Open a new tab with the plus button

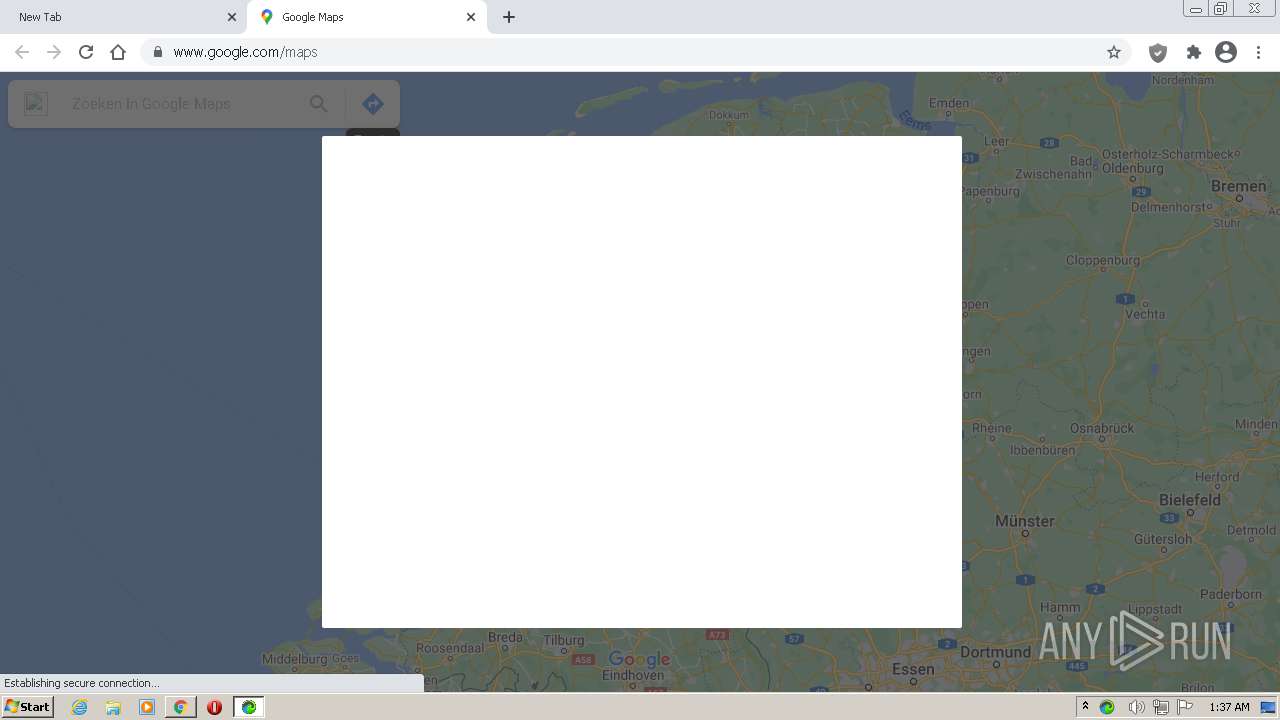508,17
